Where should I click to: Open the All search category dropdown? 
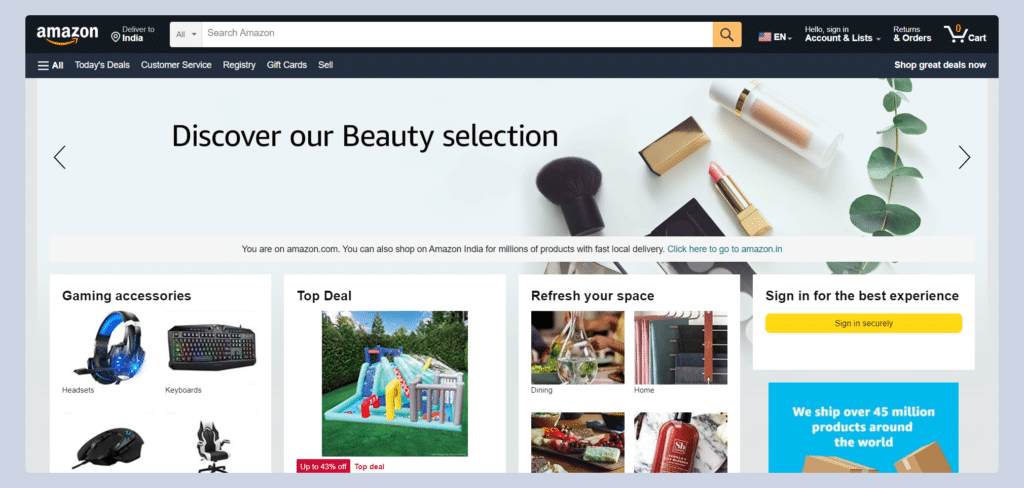pyautogui.click(x=186, y=34)
